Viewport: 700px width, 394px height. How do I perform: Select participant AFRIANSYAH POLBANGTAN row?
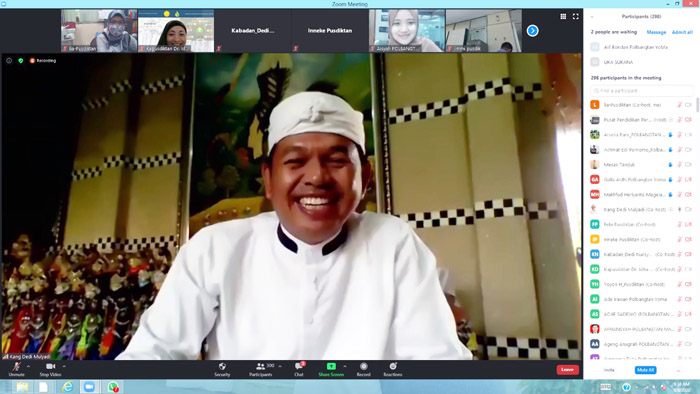click(641, 329)
